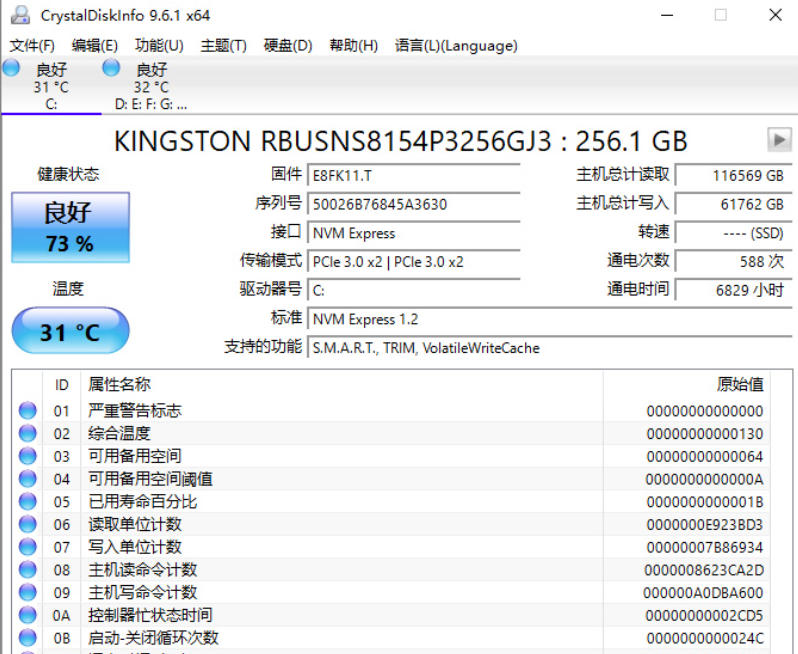Open the 语言(L)(Language) menu
The width and height of the screenshot is (798, 654).
(456, 45)
